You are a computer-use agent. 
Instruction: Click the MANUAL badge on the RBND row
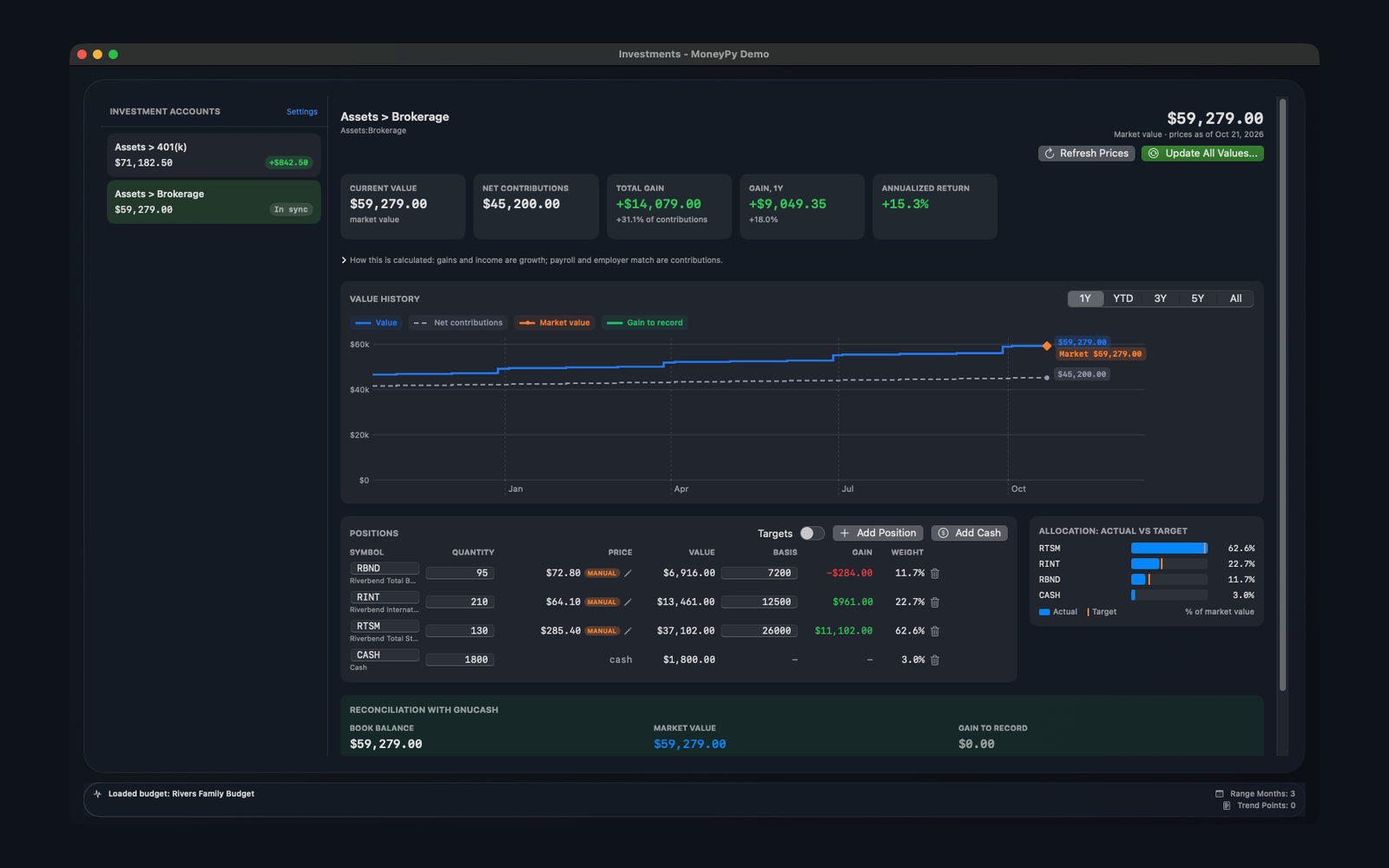coord(602,573)
